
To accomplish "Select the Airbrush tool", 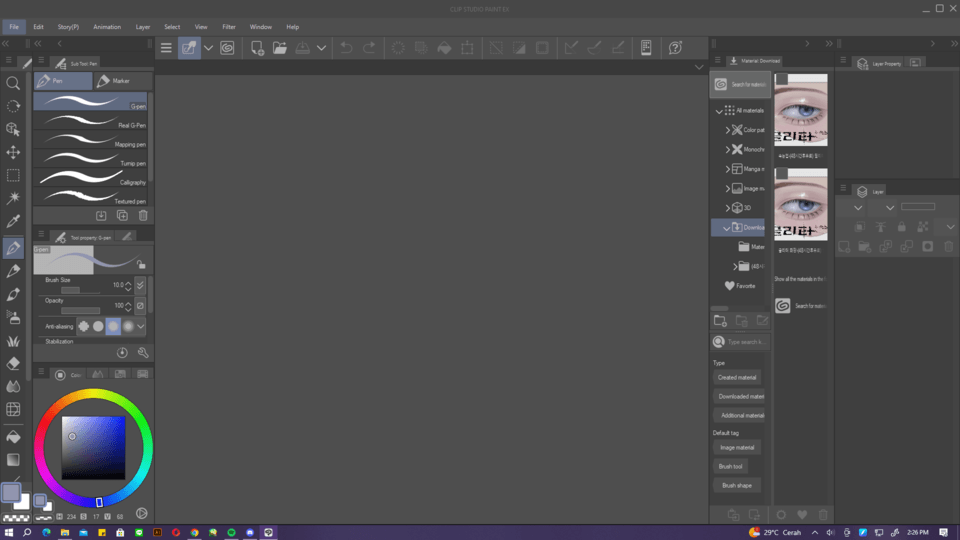I will (13, 317).
